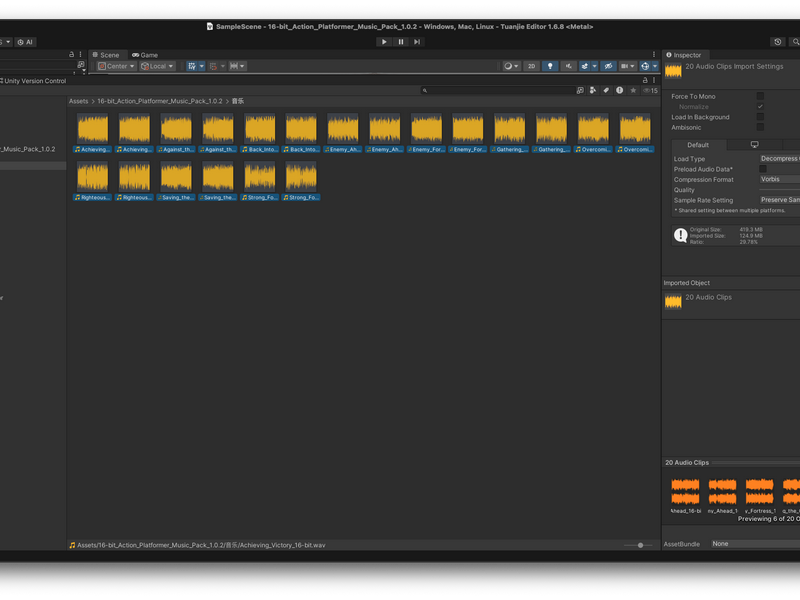Image resolution: width=800 pixels, height=600 pixels.
Task: Click Search by Type icon in Project panel
Action: pos(593,90)
